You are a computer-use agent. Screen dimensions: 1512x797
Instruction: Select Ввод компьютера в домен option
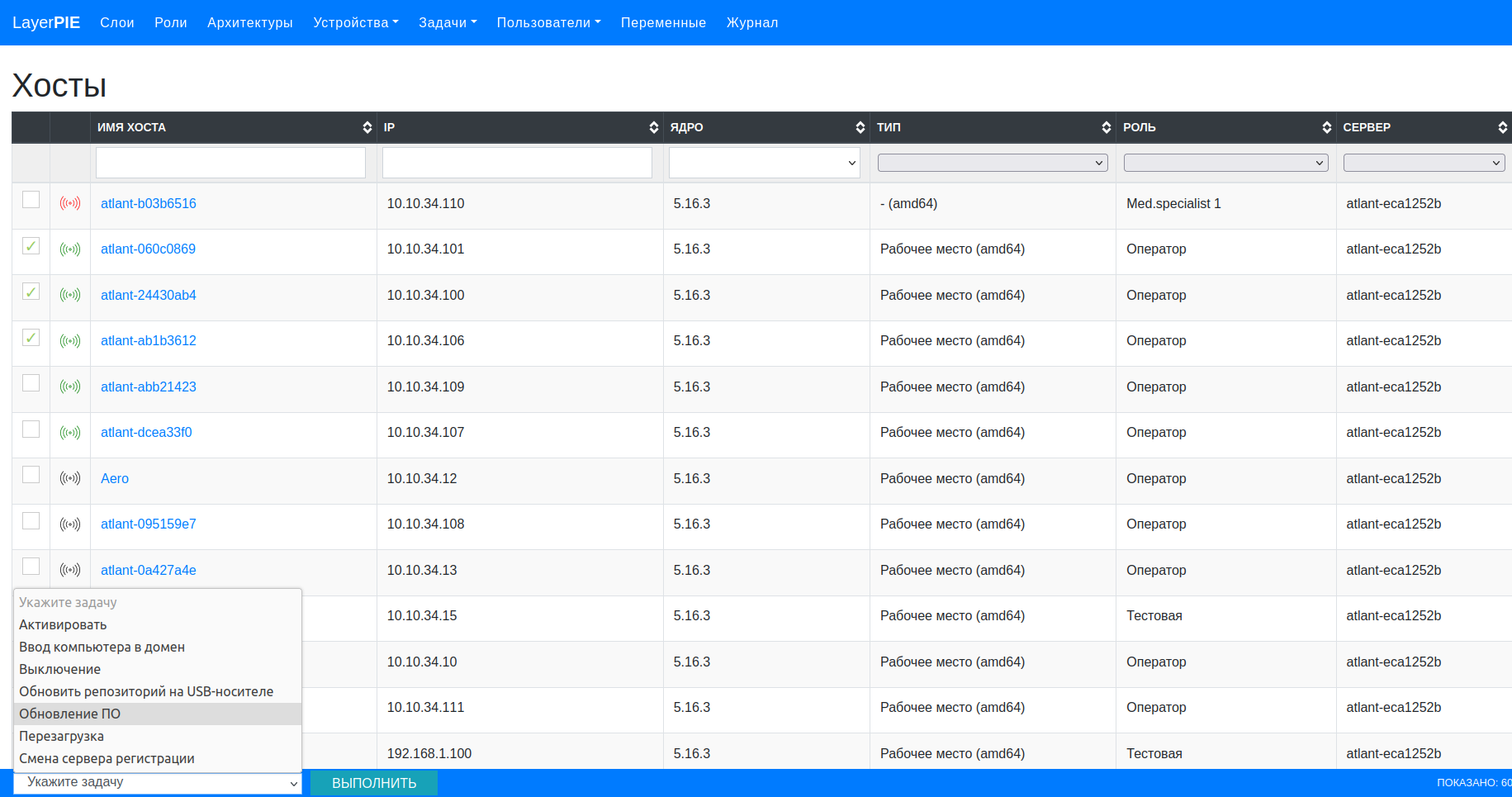(x=158, y=648)
